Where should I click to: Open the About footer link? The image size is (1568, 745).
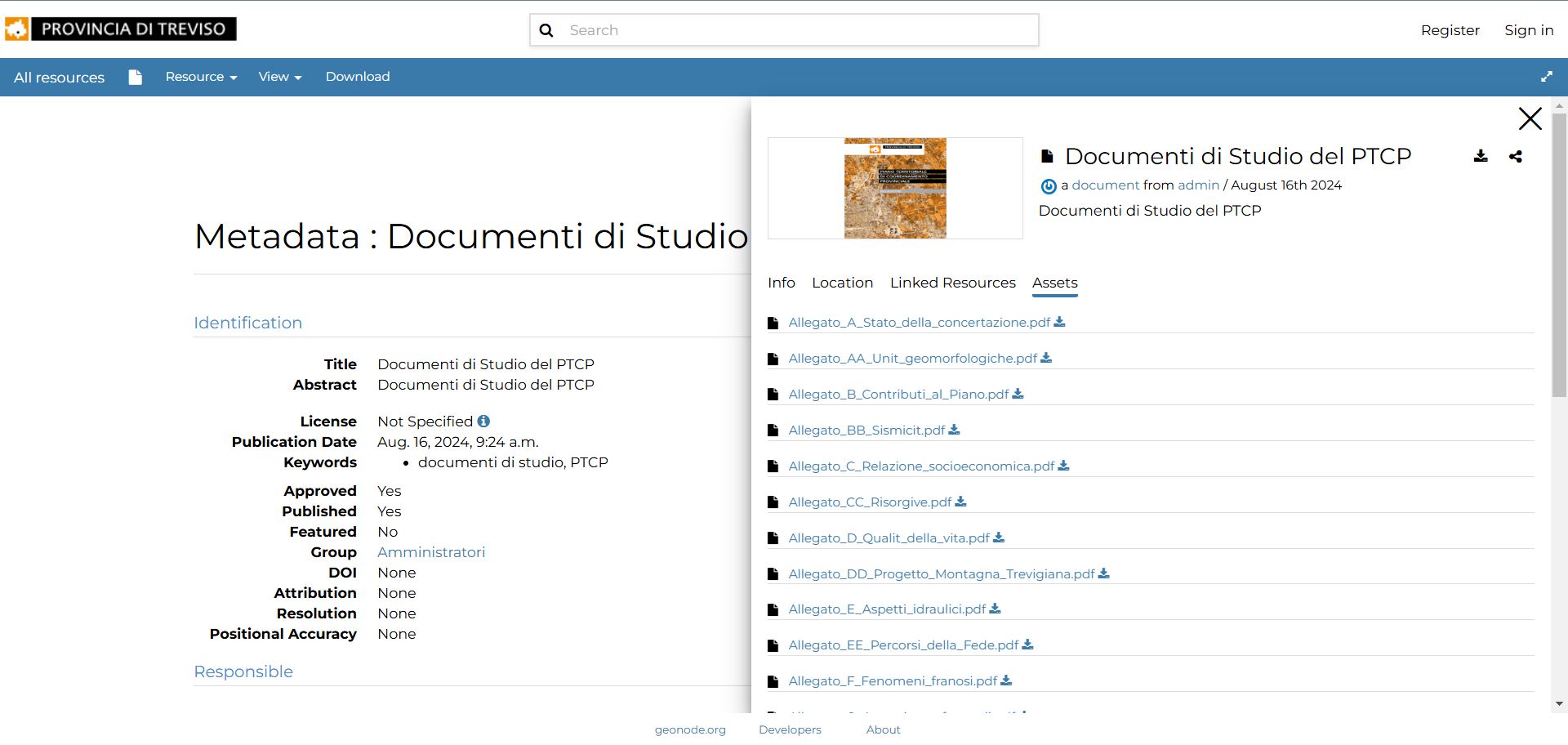pyautogui.click(x=884, y=729)
